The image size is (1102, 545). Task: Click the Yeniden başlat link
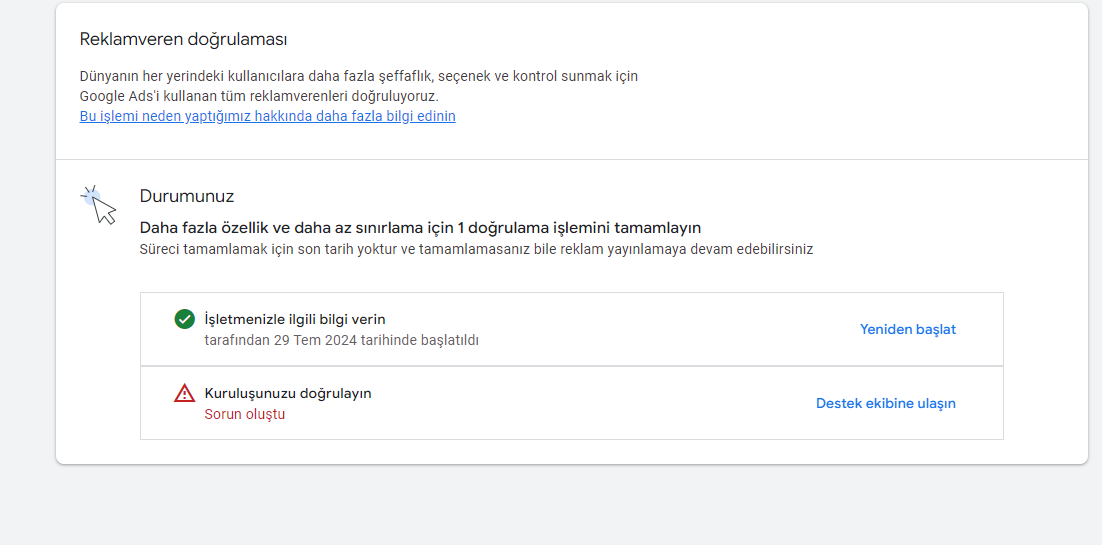(908, 329)
